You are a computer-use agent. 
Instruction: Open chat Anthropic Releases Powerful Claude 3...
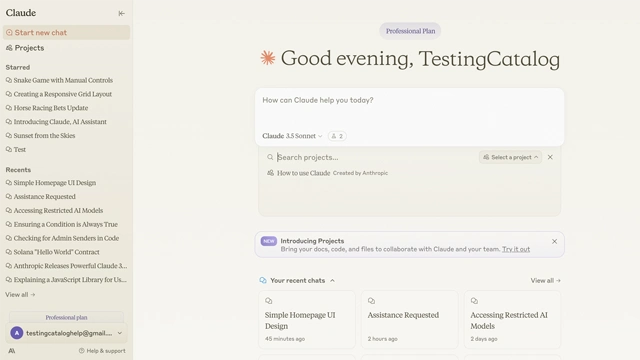(x=67, y=266)
